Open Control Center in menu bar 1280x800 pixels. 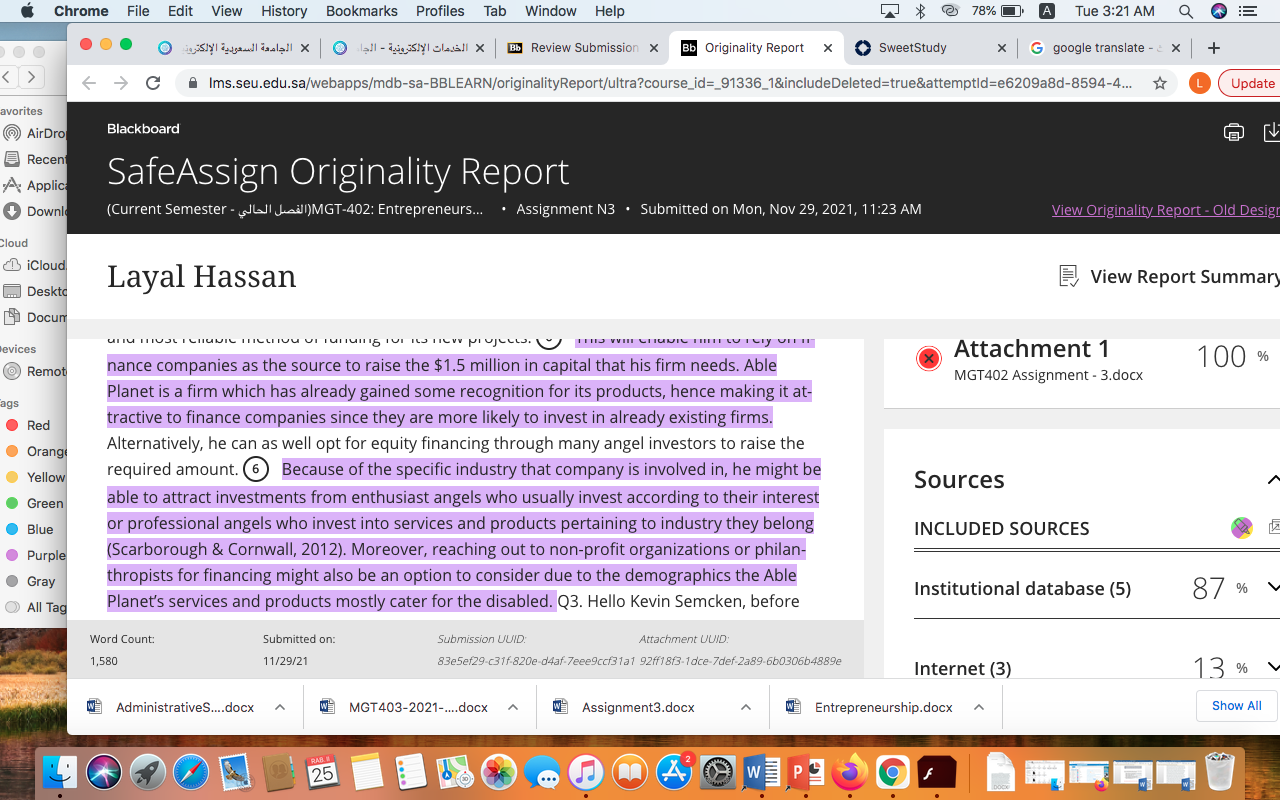tap(1247, 11)
